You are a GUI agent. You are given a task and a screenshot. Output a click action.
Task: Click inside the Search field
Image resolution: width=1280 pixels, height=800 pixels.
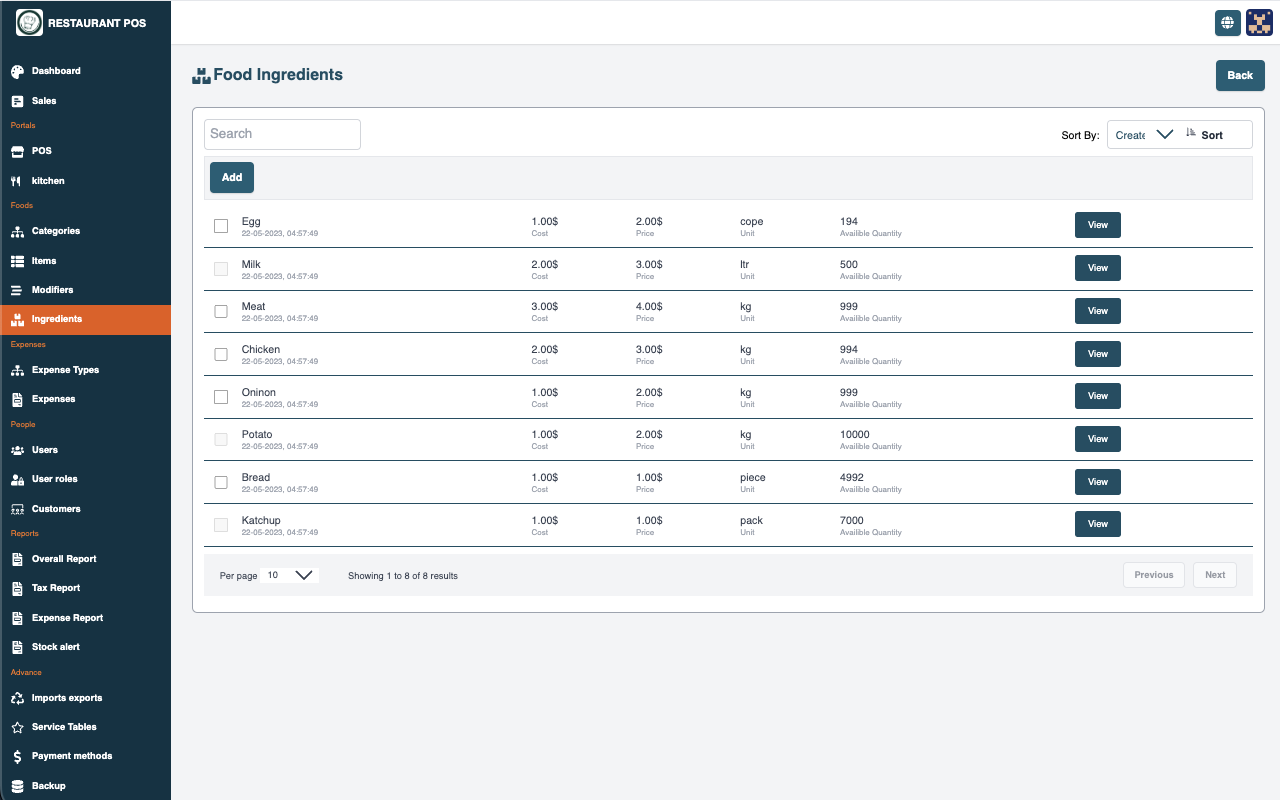tap(282, 134)
